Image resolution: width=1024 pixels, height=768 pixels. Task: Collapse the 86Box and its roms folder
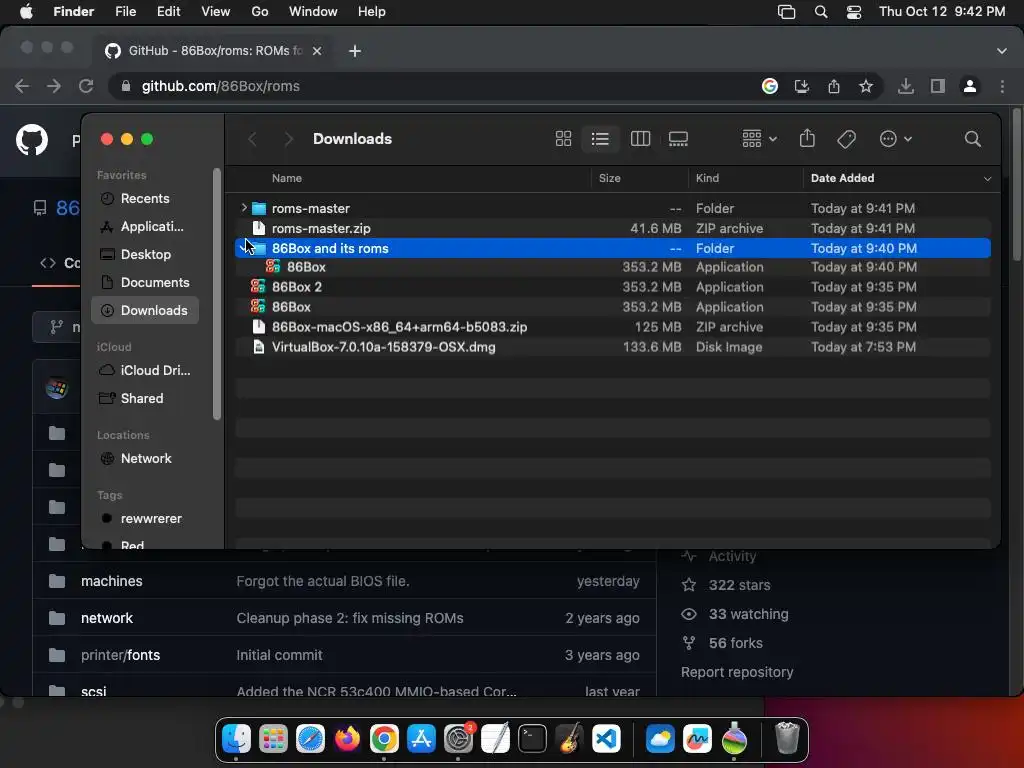pos(244,248)
